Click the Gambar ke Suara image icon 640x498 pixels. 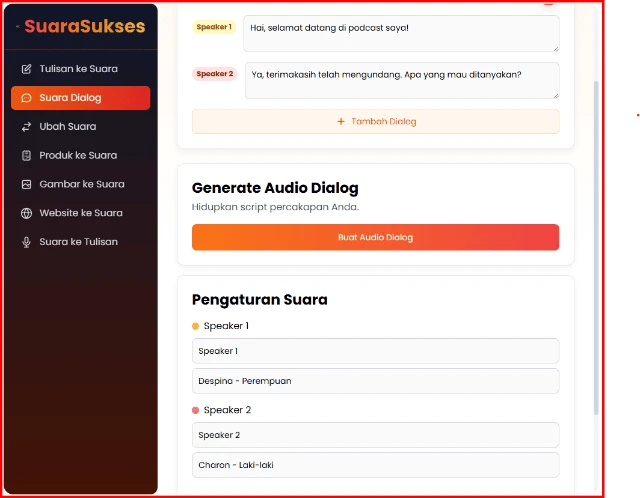click(27, 184)
